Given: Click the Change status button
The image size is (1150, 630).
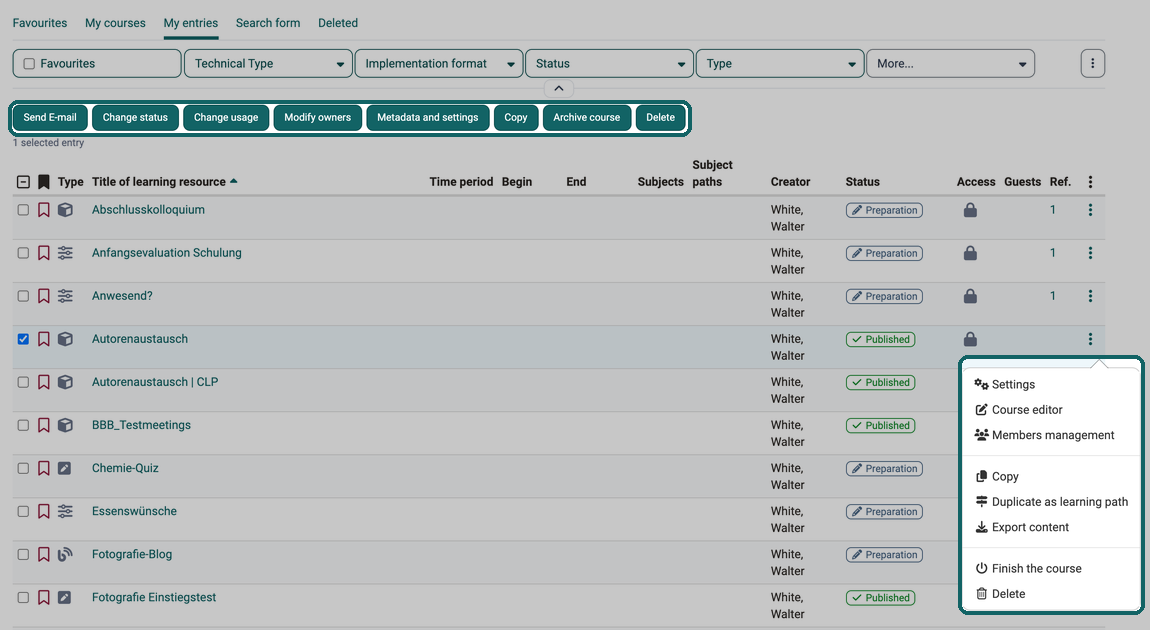Looking at the screenshot, I should coord(135,117).
